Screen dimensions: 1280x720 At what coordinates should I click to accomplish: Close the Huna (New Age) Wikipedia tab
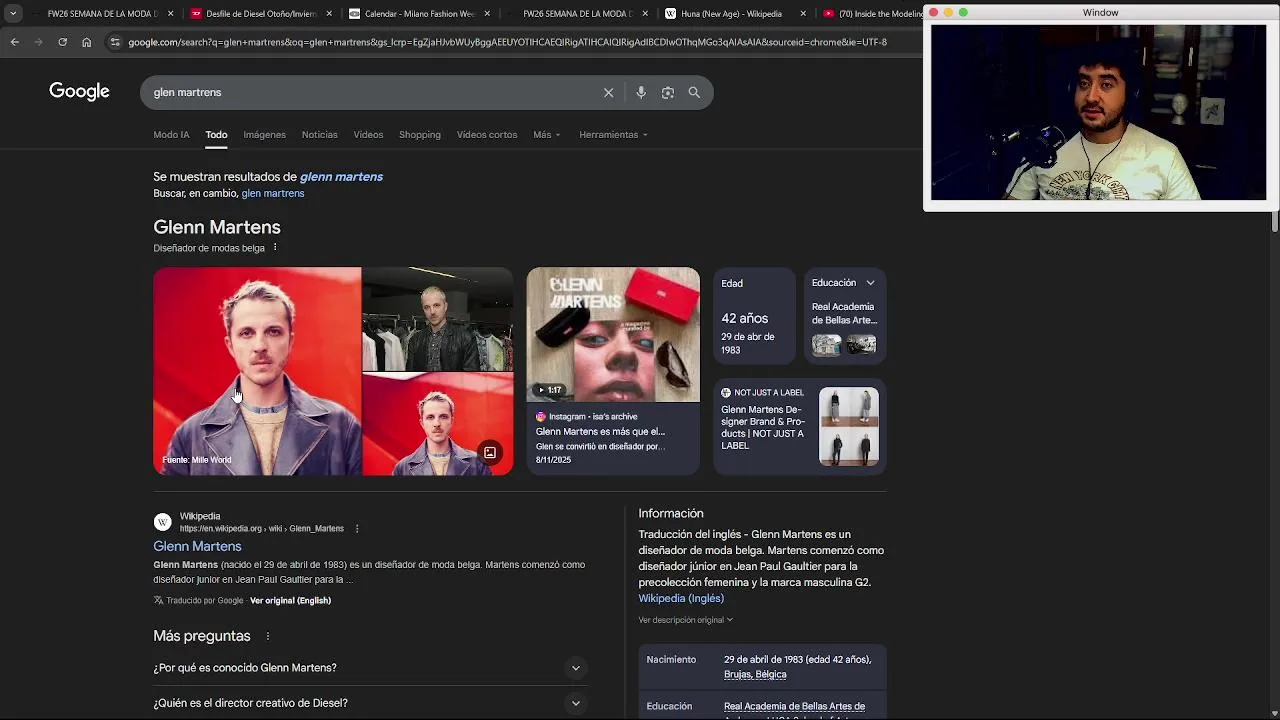pyautogui.click(x=803, y=14)
